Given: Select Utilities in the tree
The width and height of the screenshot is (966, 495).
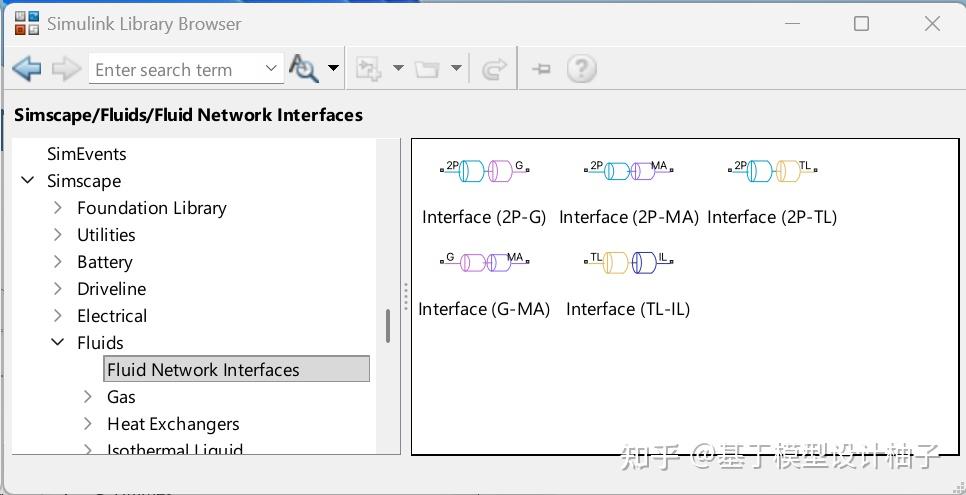Looking at the screenshot, I should coord(106,235).
